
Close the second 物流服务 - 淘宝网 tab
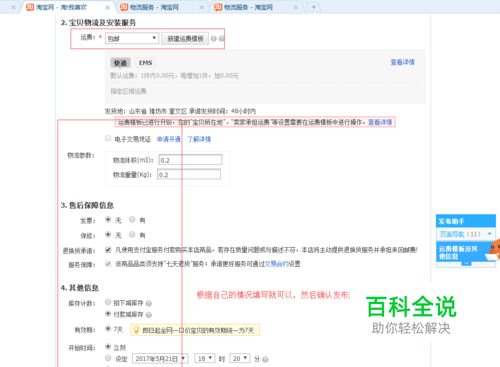[x=296, y=7]
